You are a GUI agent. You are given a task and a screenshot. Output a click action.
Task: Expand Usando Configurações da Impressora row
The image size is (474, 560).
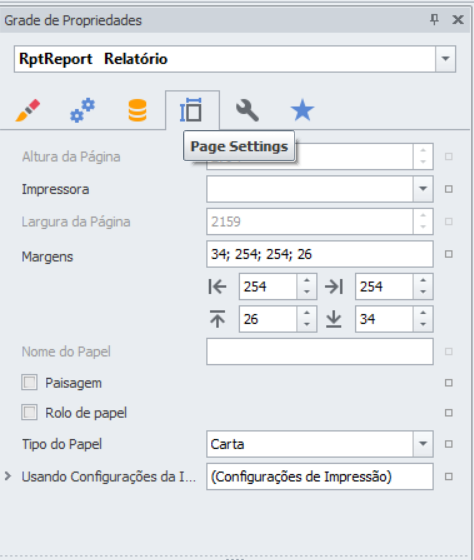8,476
